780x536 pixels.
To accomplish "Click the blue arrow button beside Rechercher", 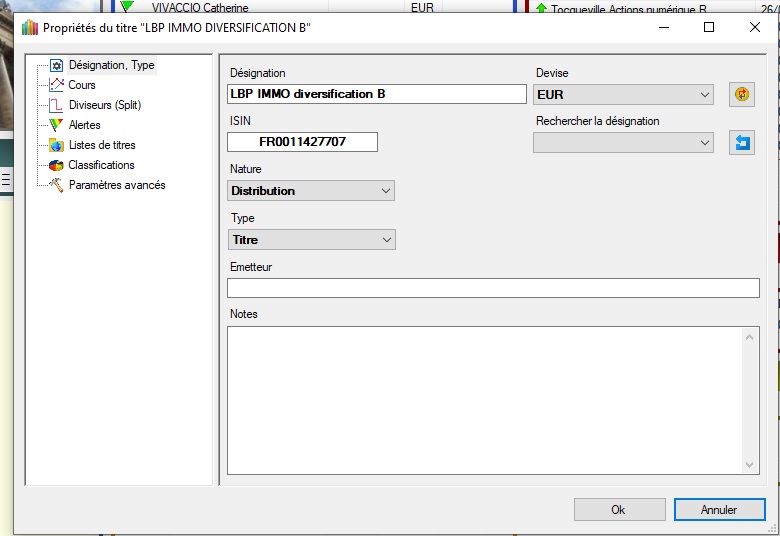I will tap(741, 143).
